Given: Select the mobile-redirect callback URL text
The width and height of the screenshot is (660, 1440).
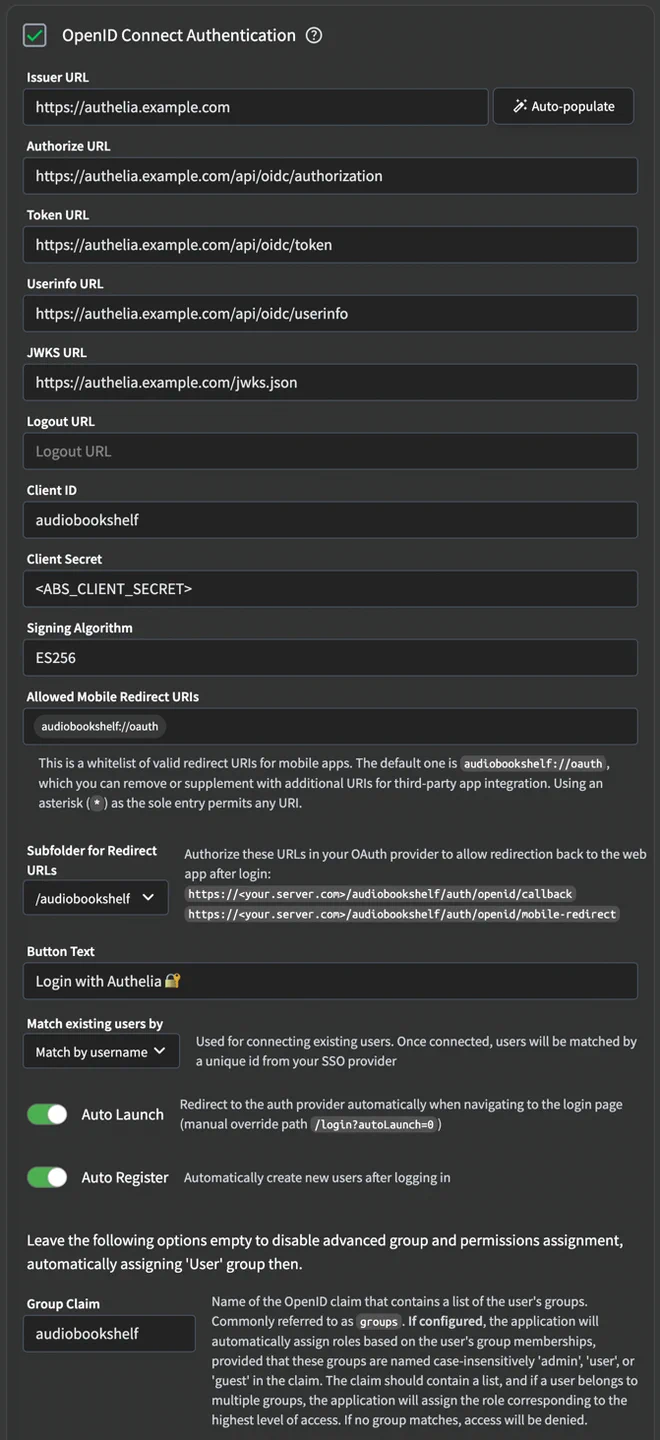Looking at the screenshot, I should tap(404, 914).
